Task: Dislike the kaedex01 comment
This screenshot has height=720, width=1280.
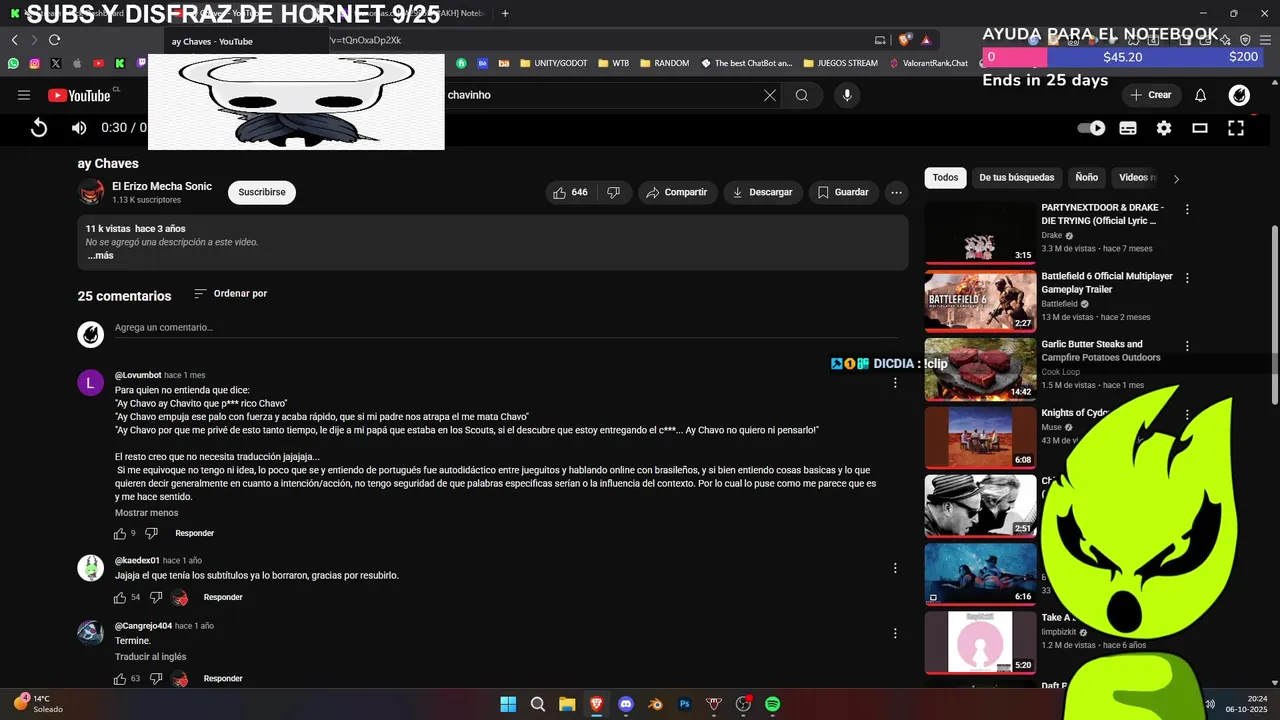Action: 156,598
